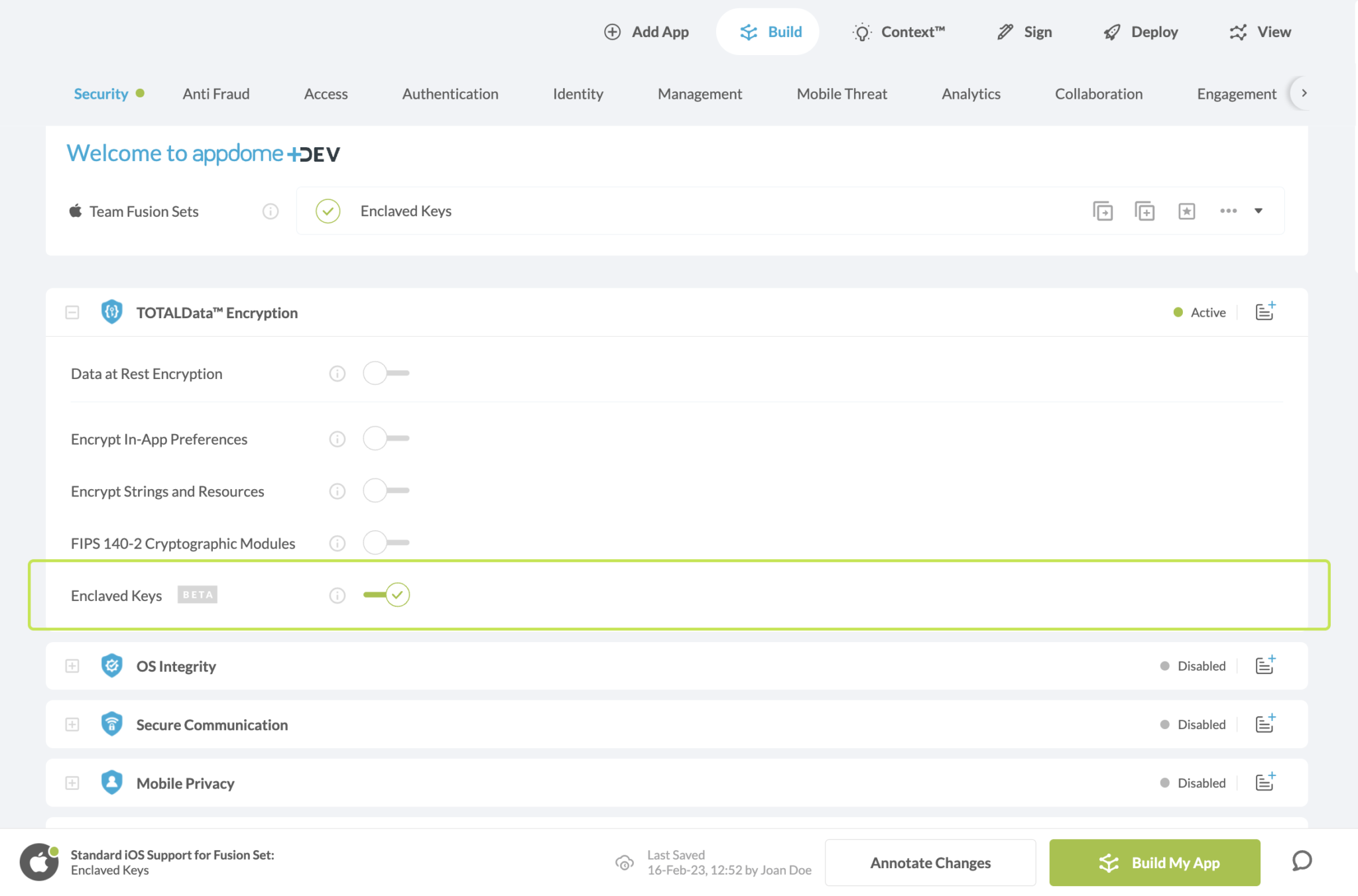Open the star (favorite fusion set) icon
The width and height of the screenshot is (1358, 896).
point(1186,211)
